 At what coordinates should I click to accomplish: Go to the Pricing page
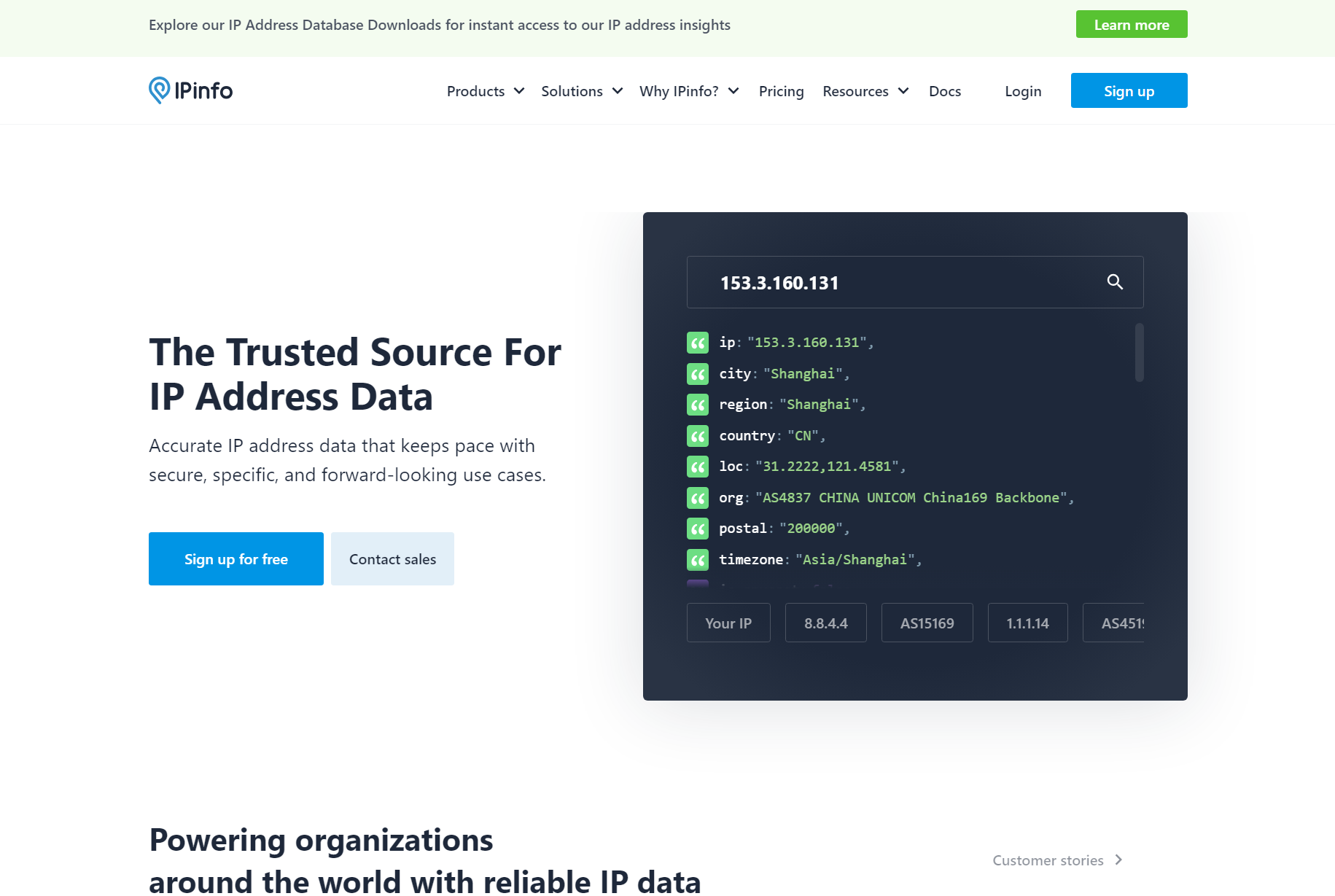pos(781,91)
